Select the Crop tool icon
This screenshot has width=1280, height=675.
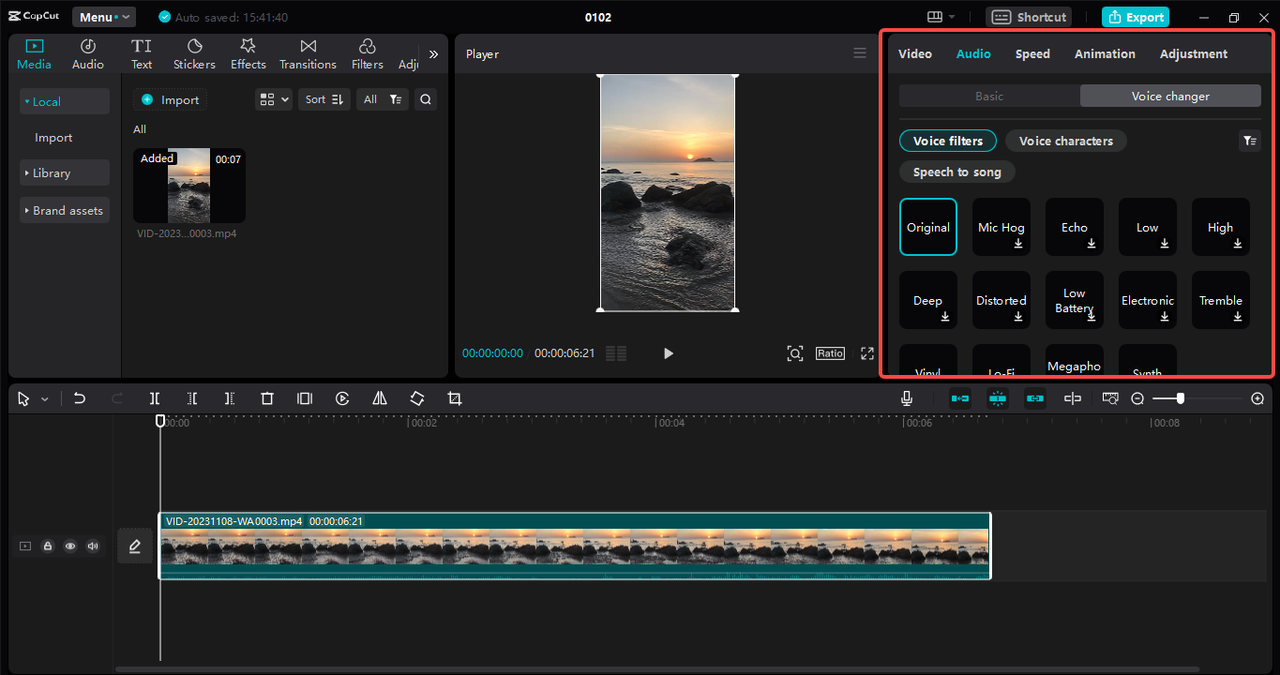point(454,398)
